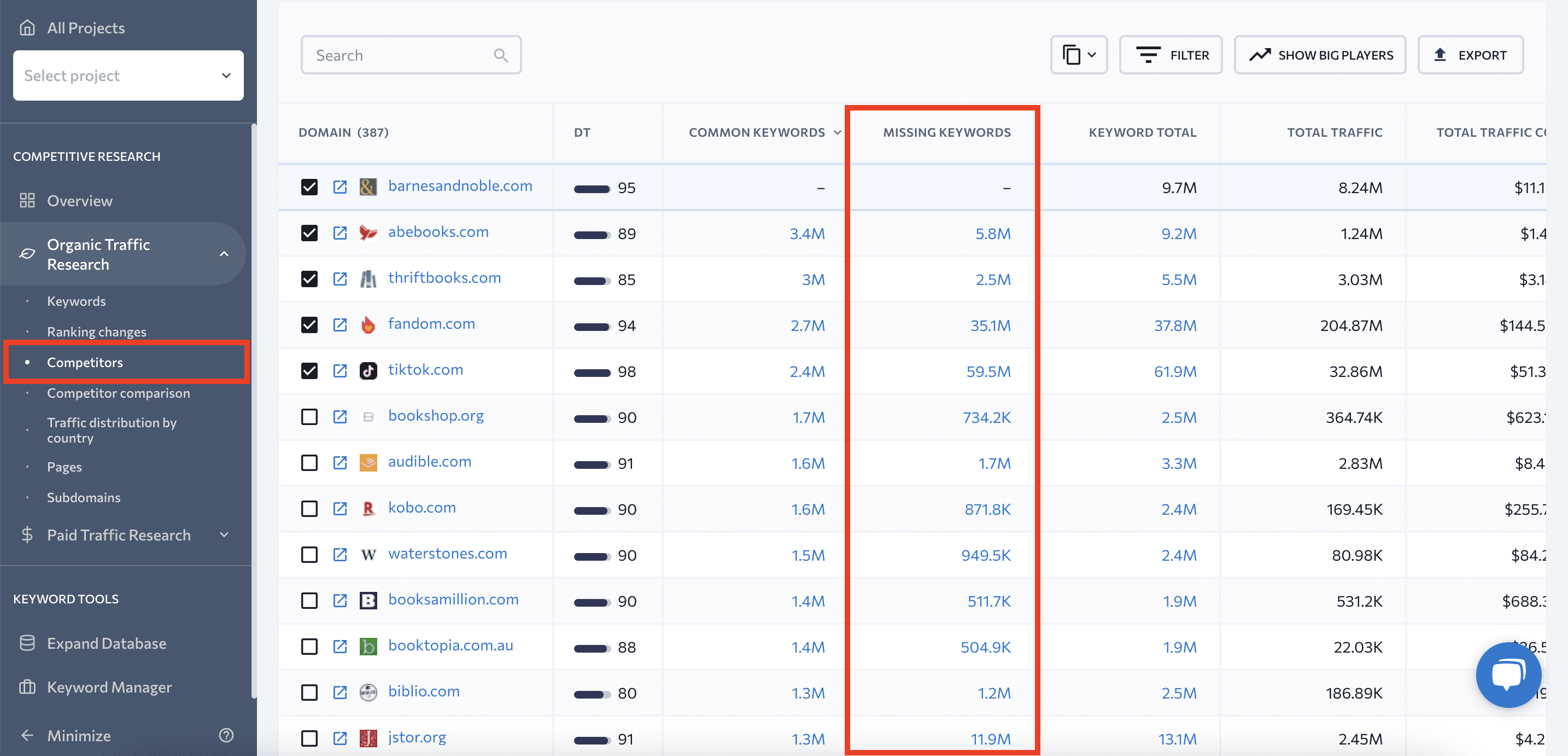
Task: Open Ranking changes menu item
Action: pyautogui.click(x=96, y=332)
